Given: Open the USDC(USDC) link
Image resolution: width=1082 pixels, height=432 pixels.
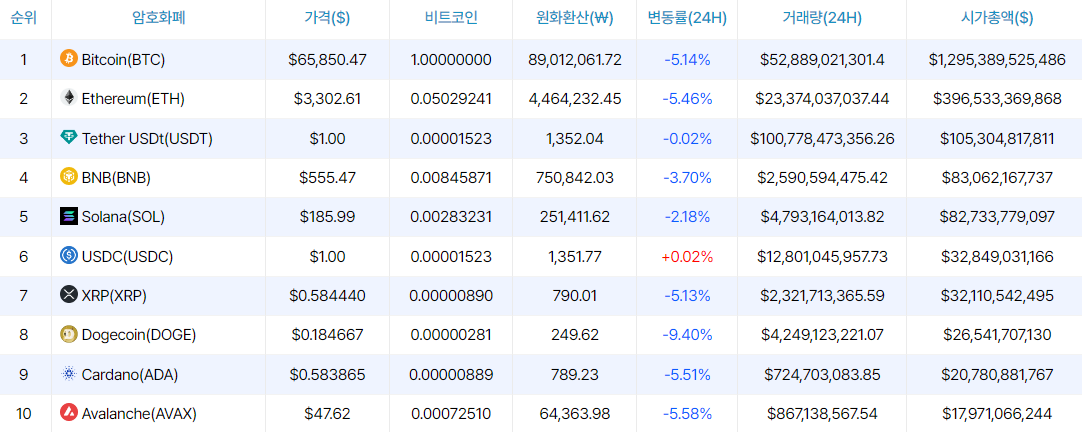Looking at the screenshot, I should coord(127,257).
